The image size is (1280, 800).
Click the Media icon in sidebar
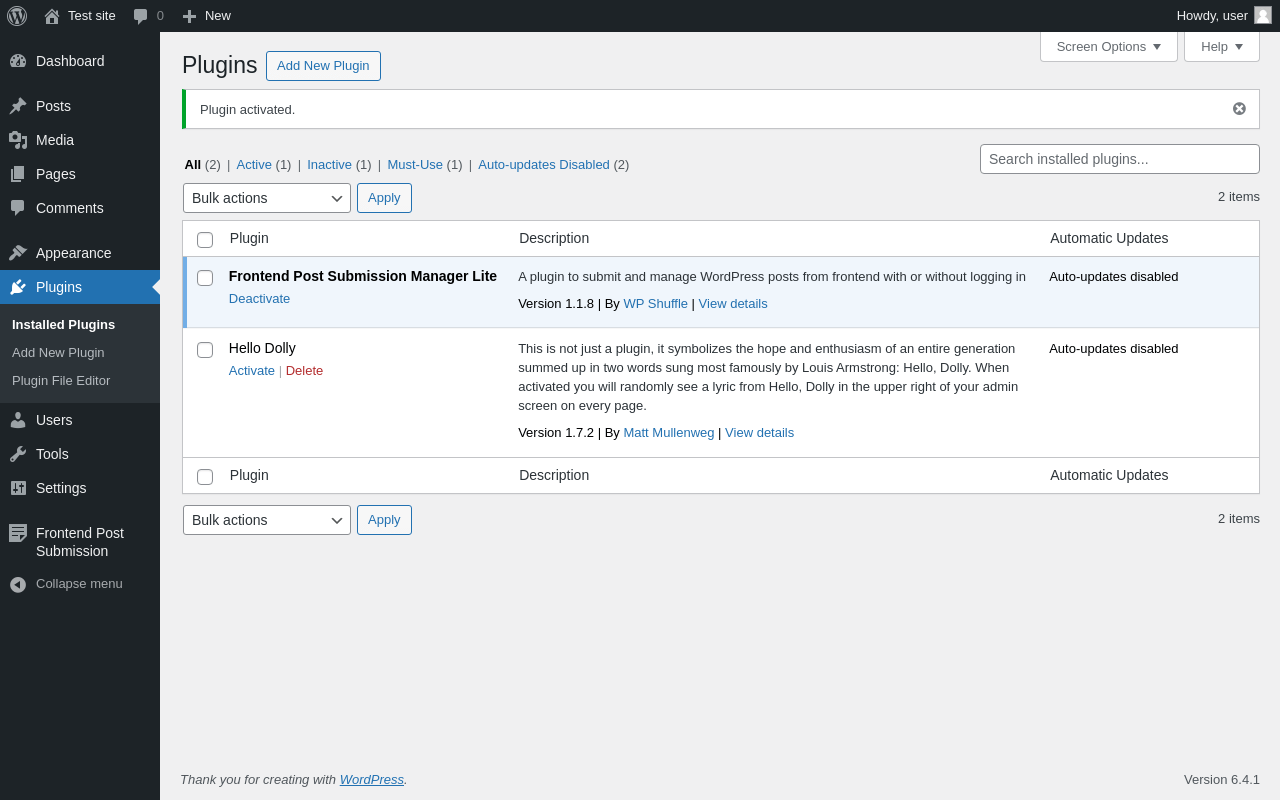(x=18, y=140)
